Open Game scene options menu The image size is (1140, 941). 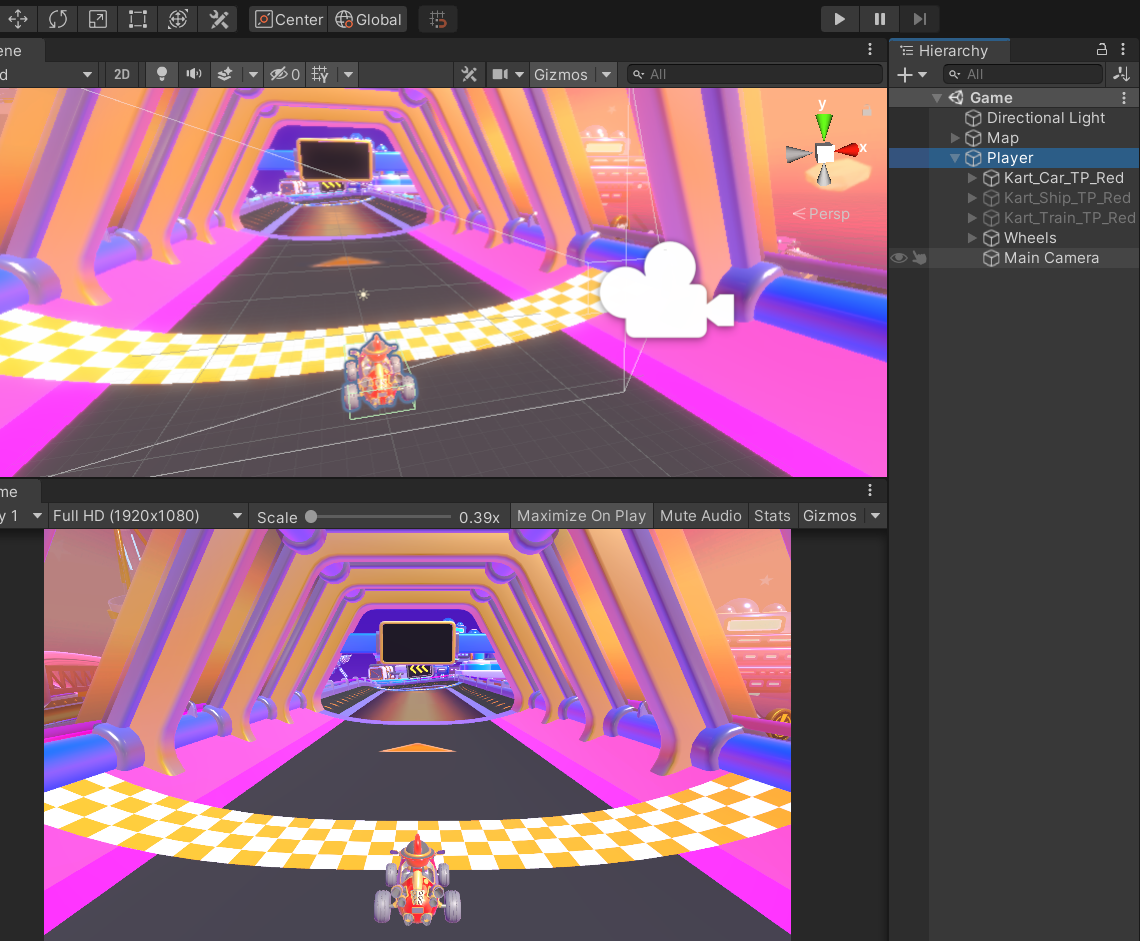click(x=1124, y=97)
